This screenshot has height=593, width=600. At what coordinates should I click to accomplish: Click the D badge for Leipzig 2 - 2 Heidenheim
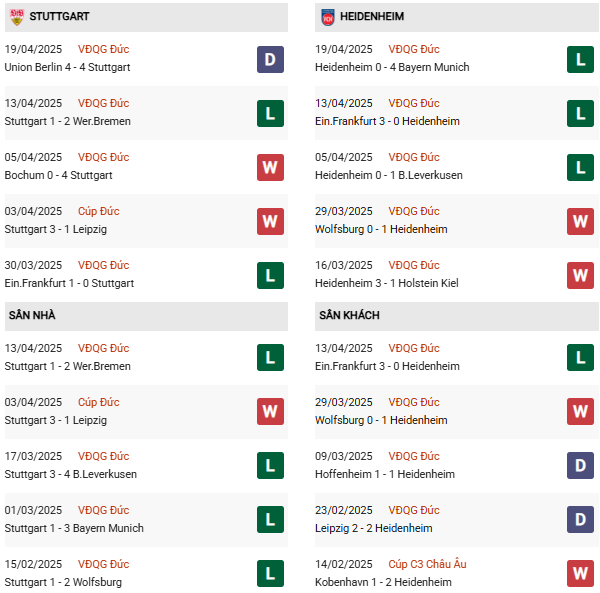coord(580,520)
